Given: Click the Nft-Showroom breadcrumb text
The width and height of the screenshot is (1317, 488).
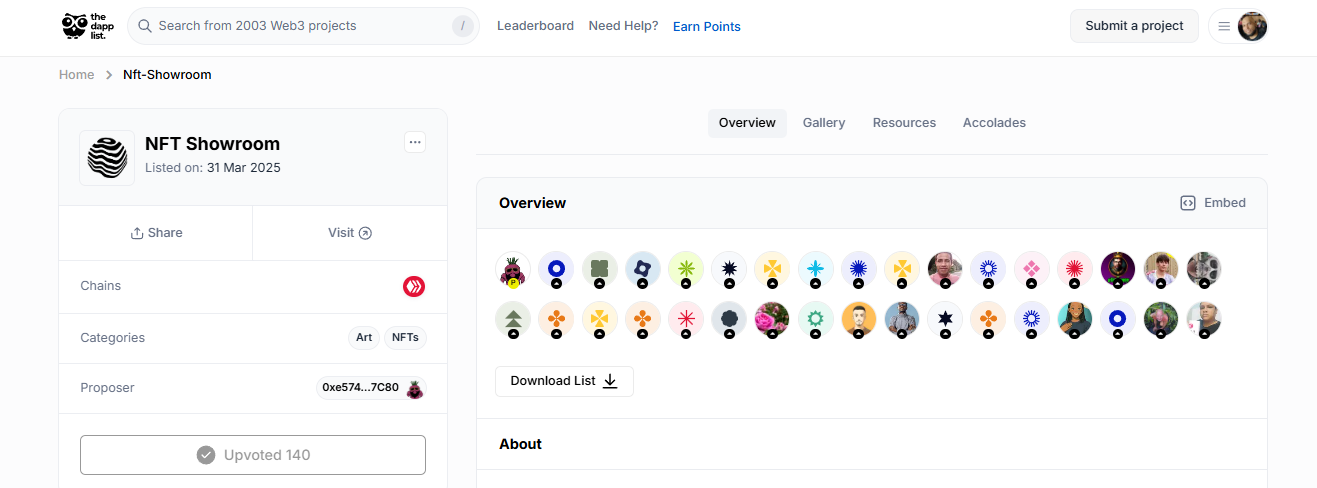Looking at the screenshot, I should (x=167, y=75).
